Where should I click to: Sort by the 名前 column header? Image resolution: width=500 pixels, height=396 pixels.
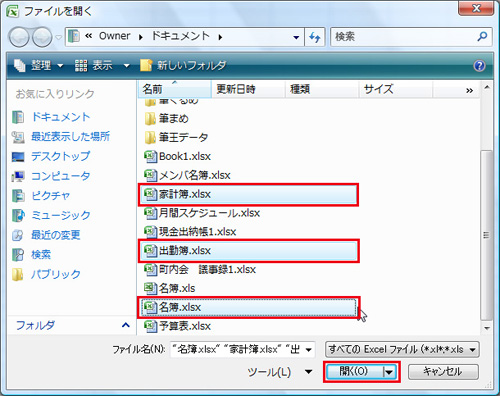[x=175, y=89]
